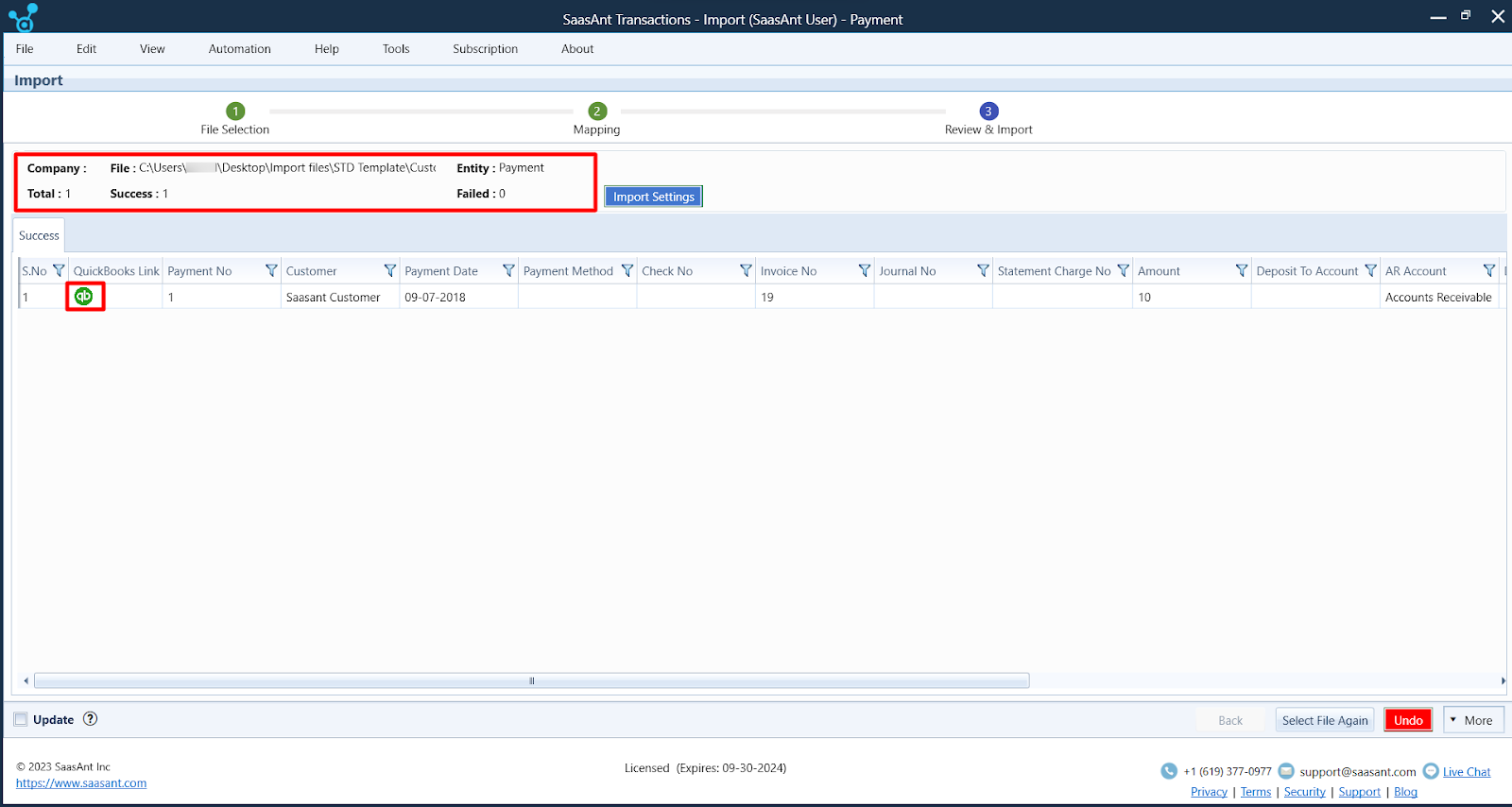Screen dimensions: 1512x807
Task: Filter the Check No column
Action: coord(746,270)
